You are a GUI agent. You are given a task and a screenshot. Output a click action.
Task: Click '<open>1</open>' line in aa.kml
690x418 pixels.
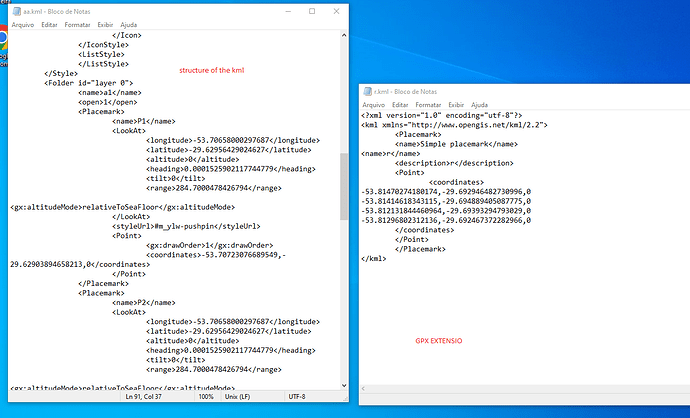(108, 102)
